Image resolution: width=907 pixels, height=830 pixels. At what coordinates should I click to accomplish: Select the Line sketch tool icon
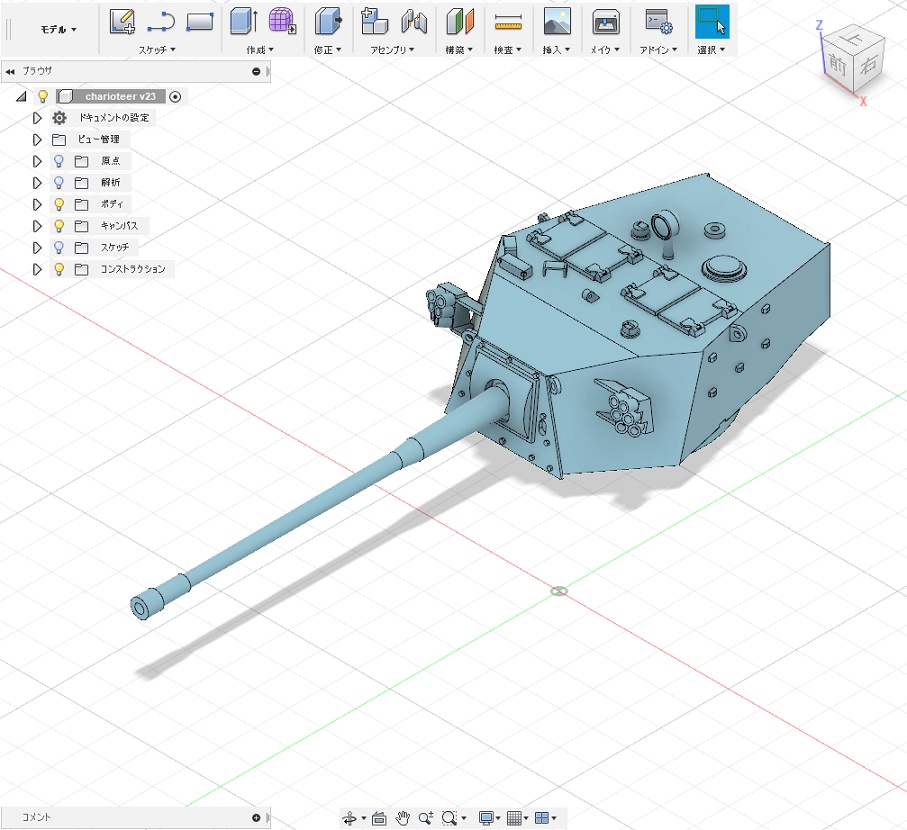[161, 23]
